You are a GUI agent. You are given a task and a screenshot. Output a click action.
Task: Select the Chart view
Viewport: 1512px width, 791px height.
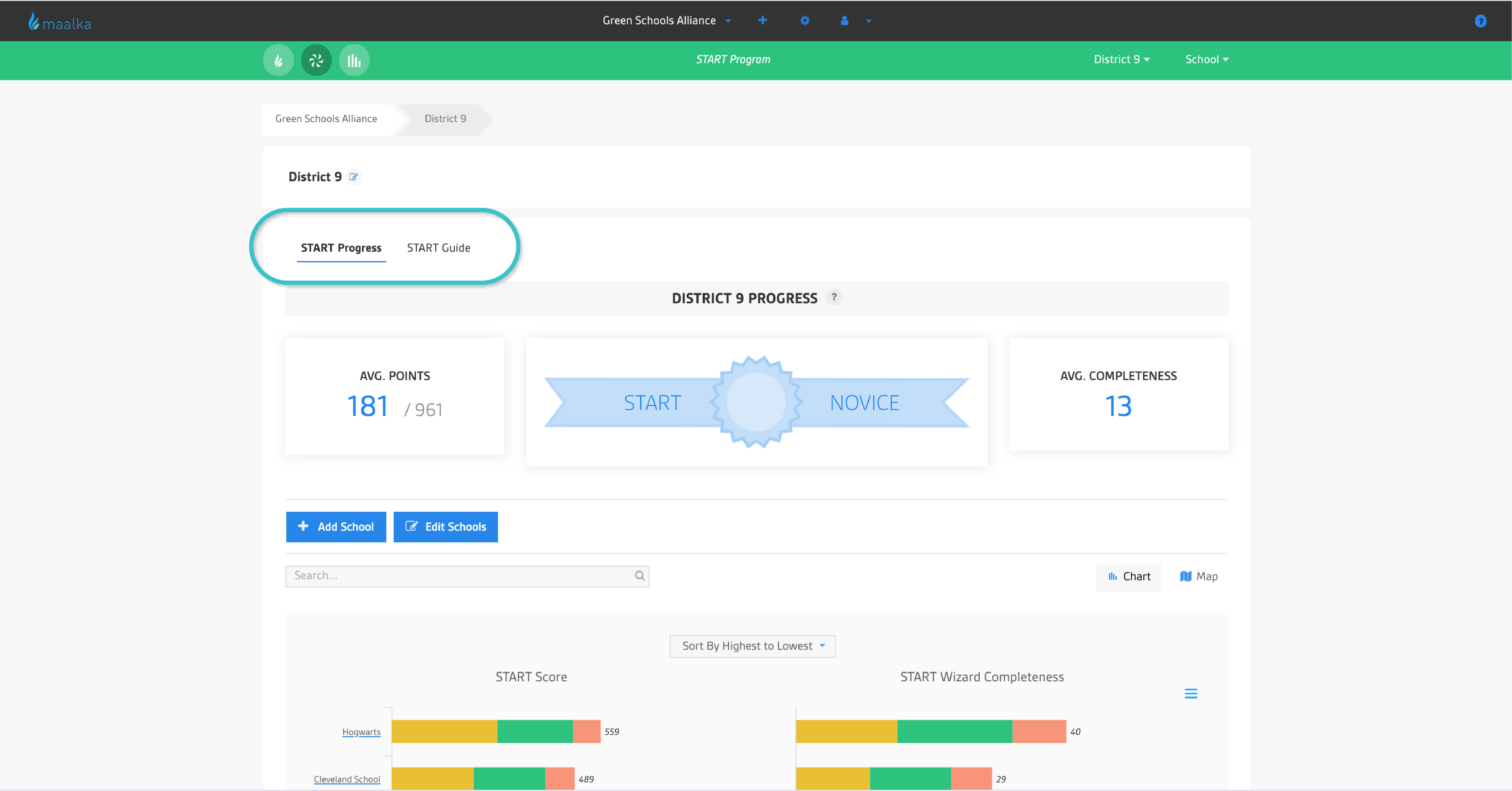click(x=1128, y=577)
